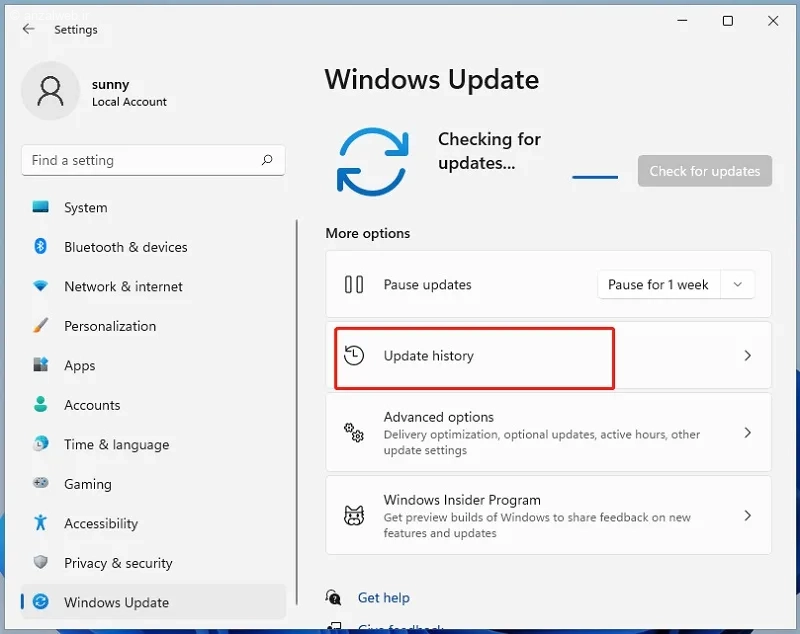Open the Get help link
The image size is (800, 634).
pos(384,597)
